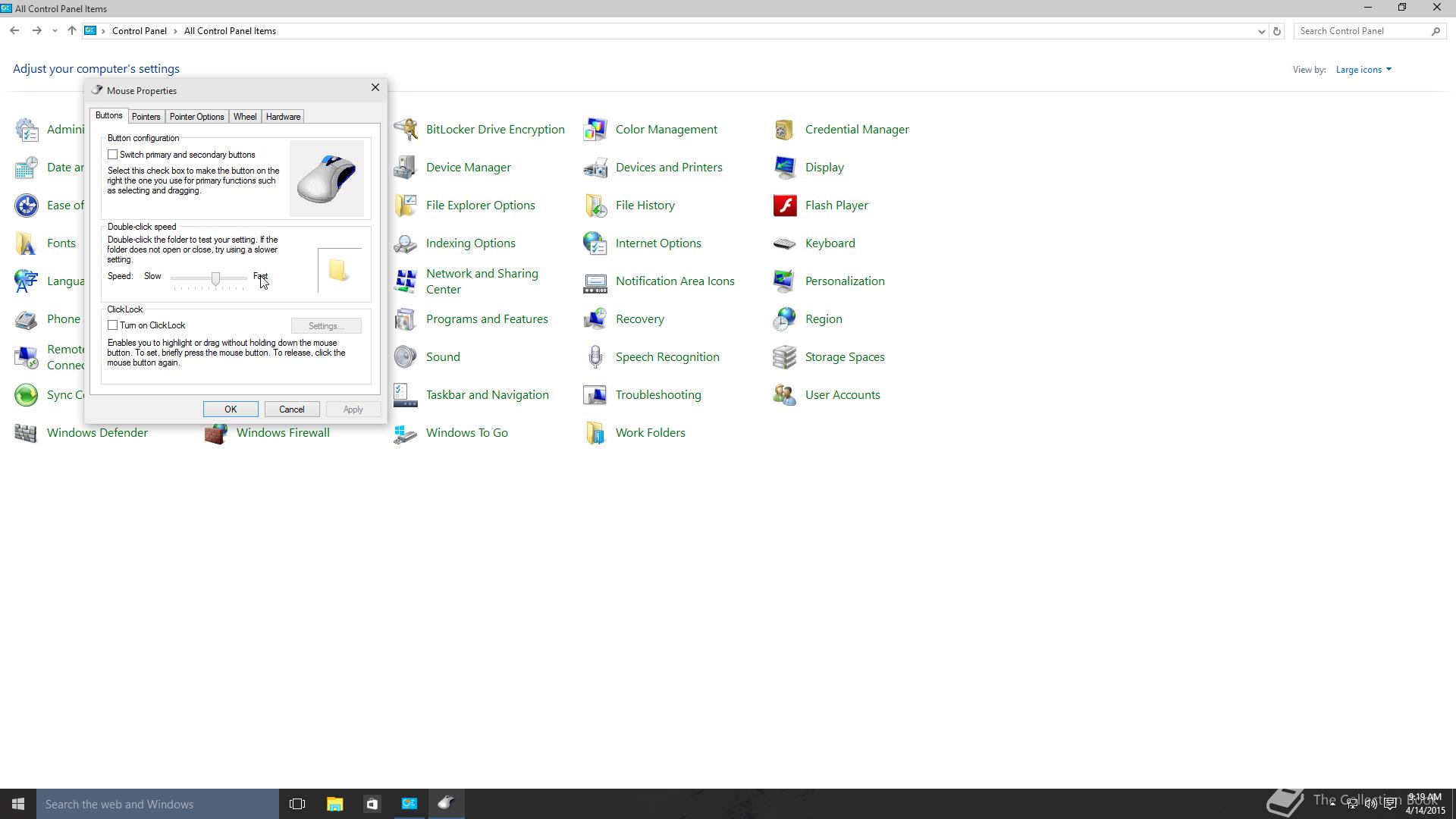Open Programs and Features icon

coord(406,319)
